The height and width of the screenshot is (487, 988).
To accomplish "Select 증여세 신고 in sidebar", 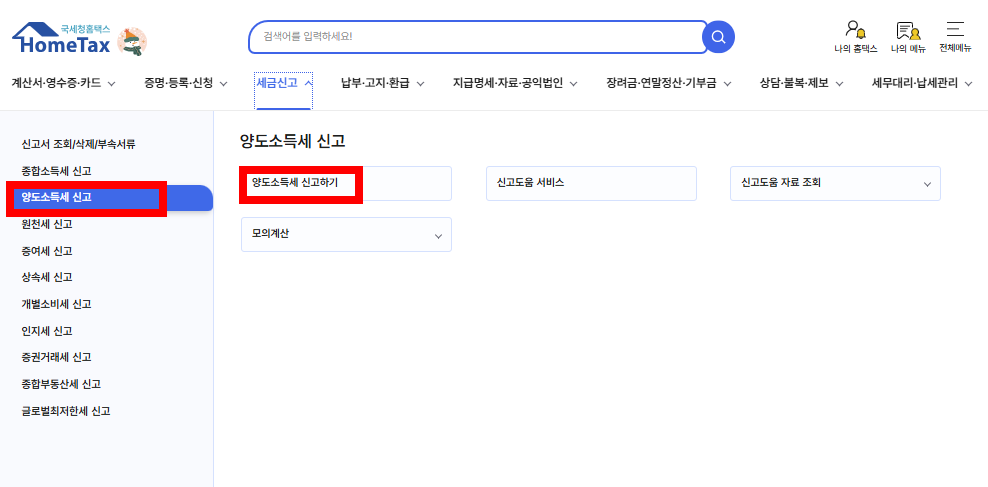I will [x=47, y=251].
